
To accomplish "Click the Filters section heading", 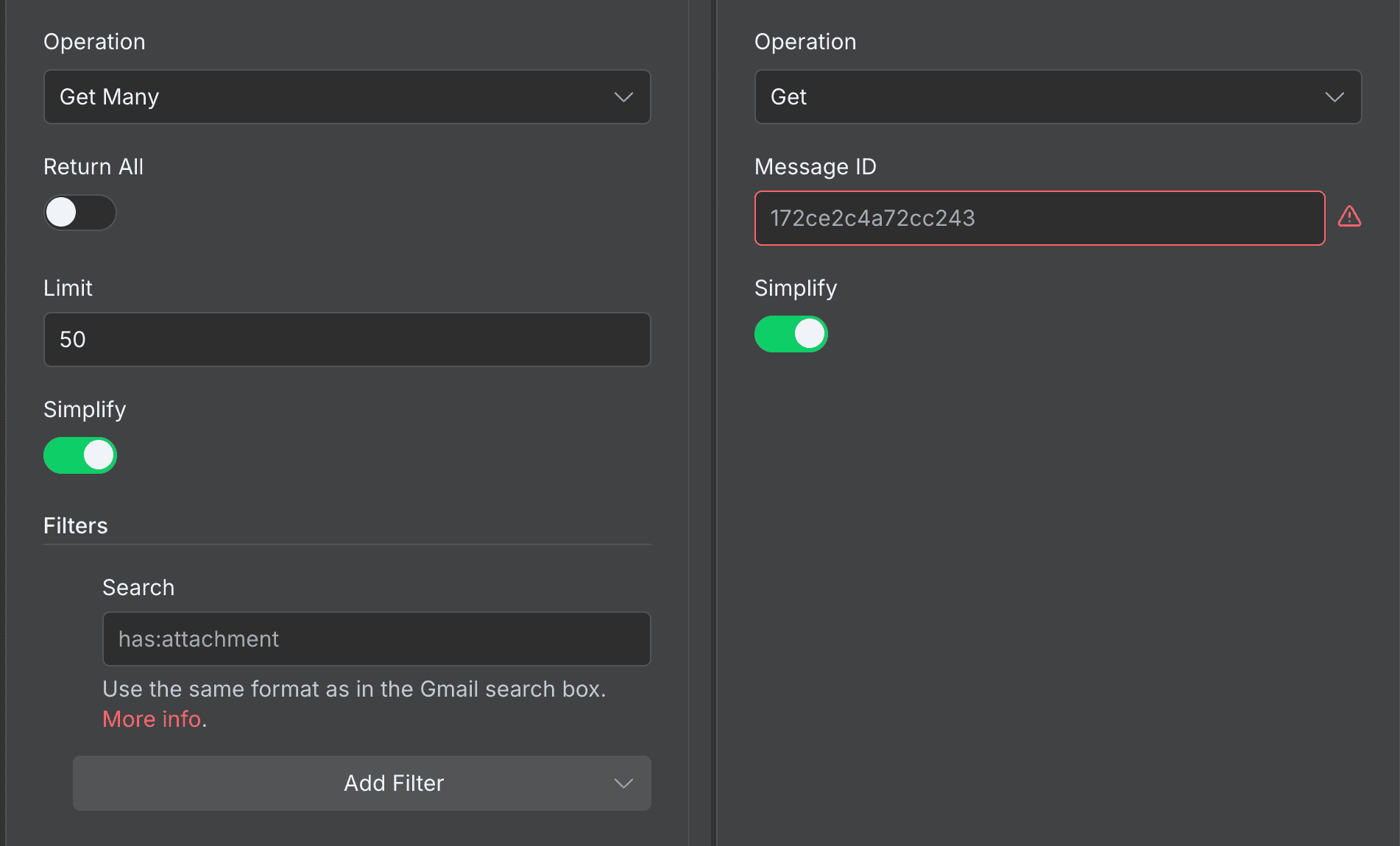I will [75, 525].
